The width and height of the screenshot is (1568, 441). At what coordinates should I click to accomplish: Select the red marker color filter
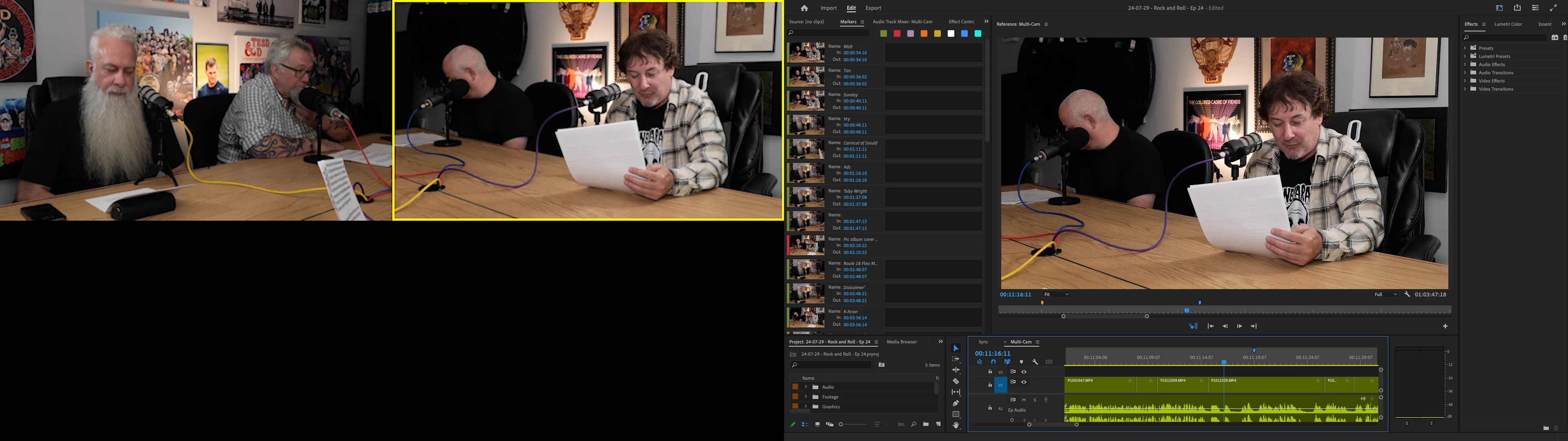[897, 33]
